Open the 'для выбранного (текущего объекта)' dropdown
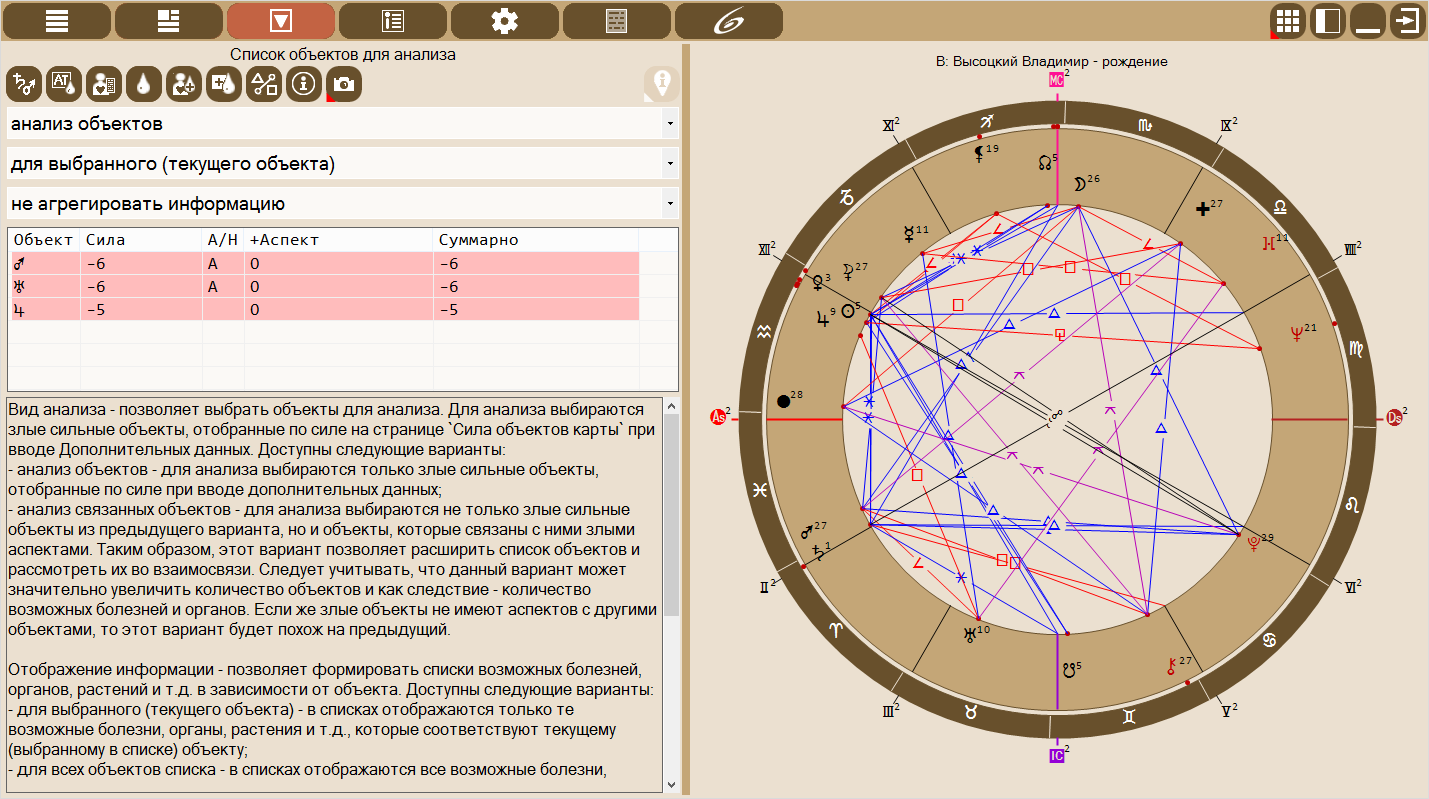 click(342, 164)
